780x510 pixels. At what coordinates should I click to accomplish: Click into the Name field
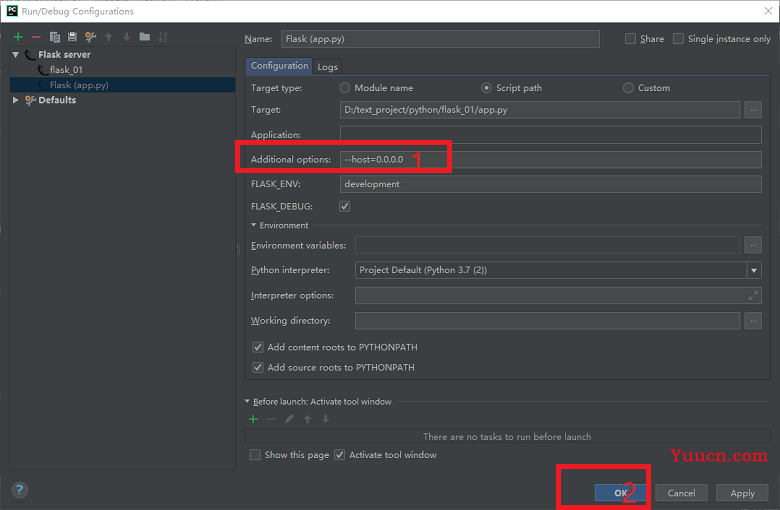(440, 39)
